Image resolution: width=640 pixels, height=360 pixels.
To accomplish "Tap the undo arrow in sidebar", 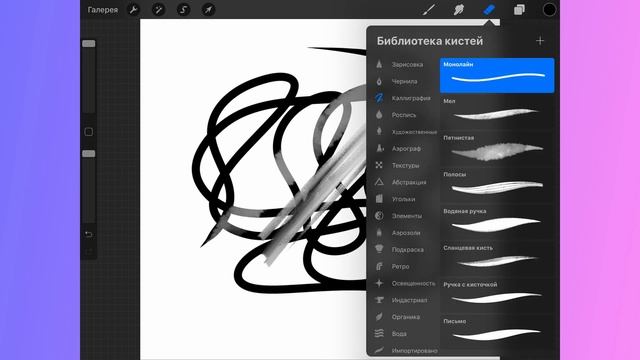I will [x=89, y=234].
